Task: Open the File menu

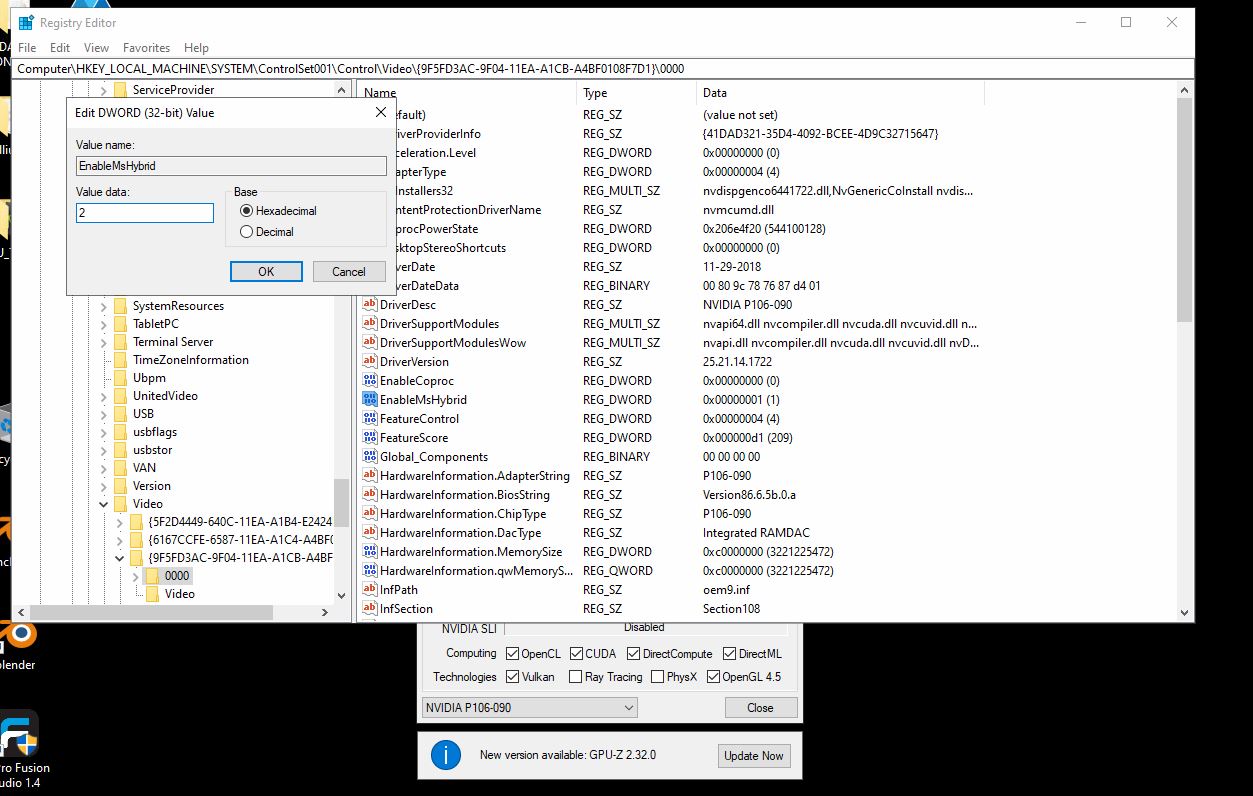Action: pyautogui.click(x=27, y=48)
